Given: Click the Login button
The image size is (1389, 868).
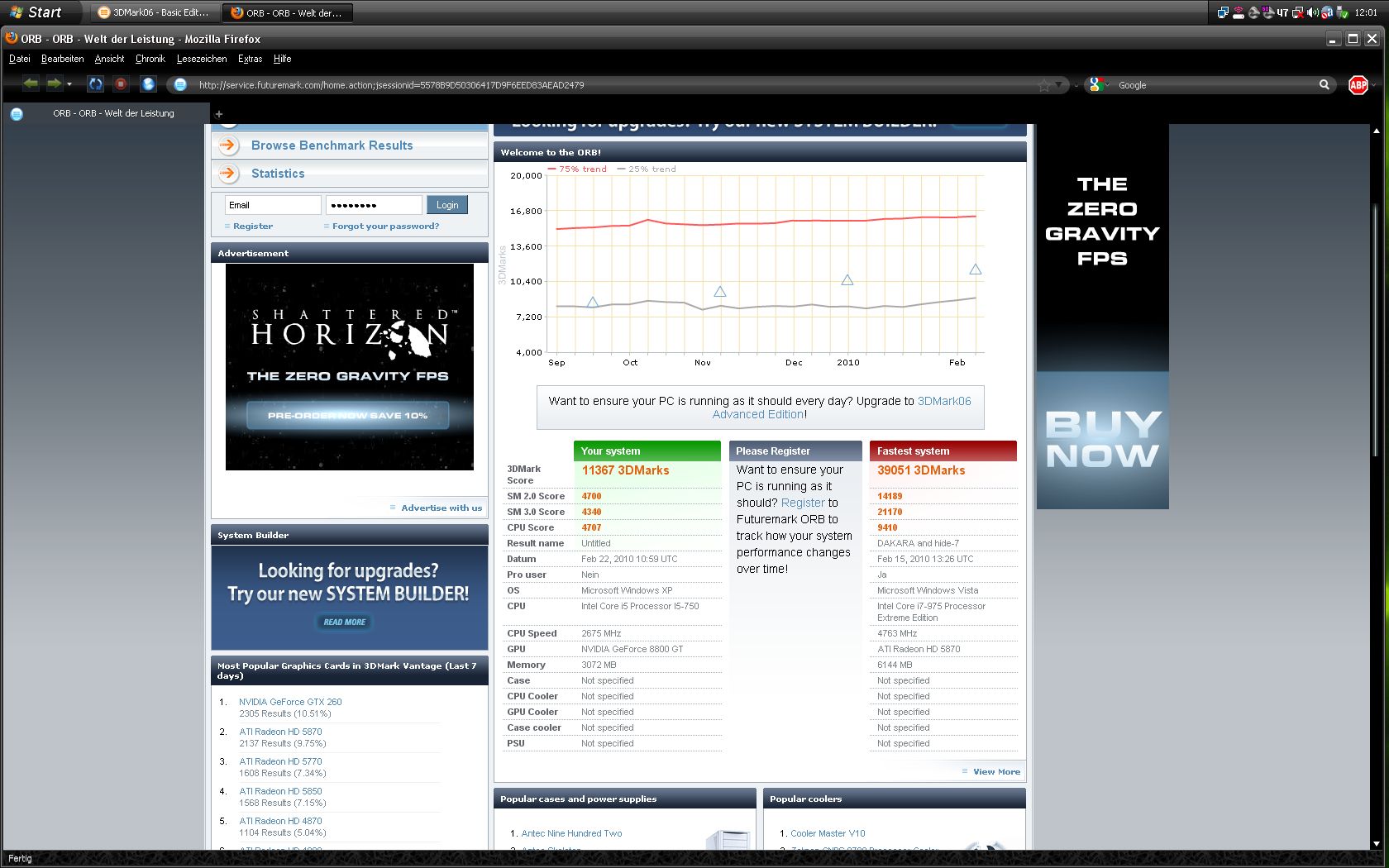Looking at the screenshot, I should pyautogui.click(x=447, y=205).
